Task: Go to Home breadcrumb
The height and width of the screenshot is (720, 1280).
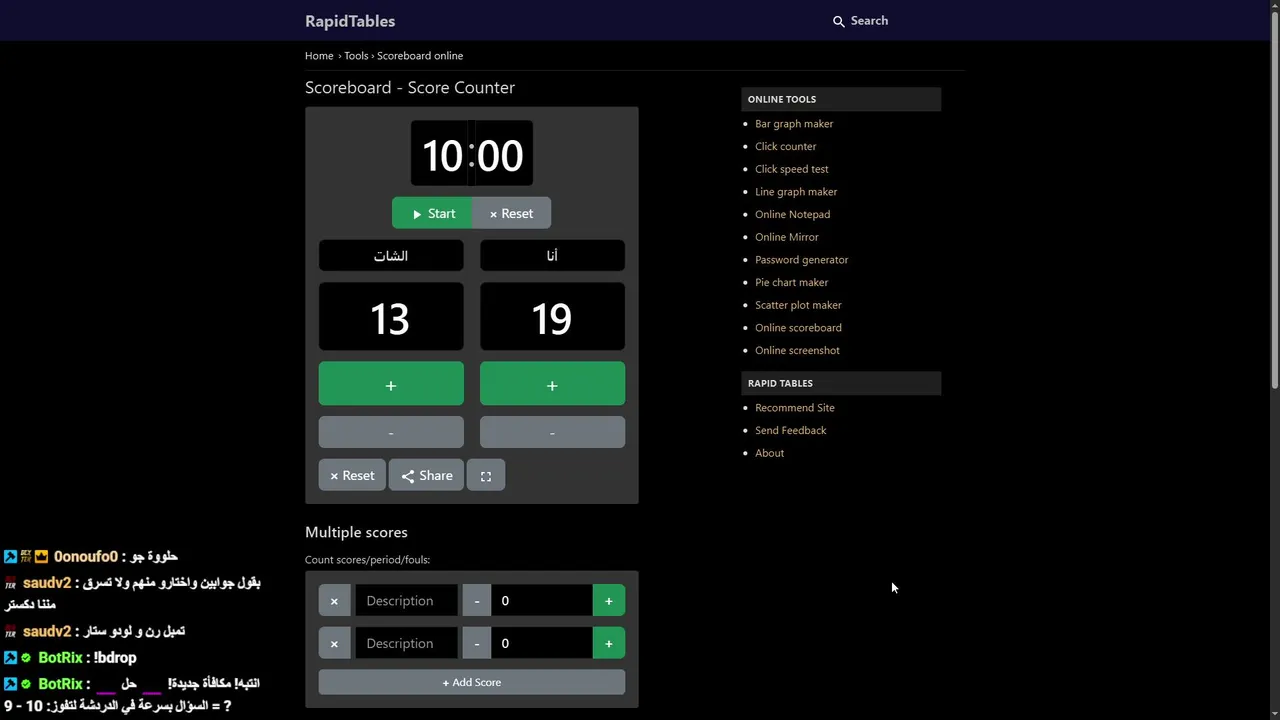Action: pos(319,56)
